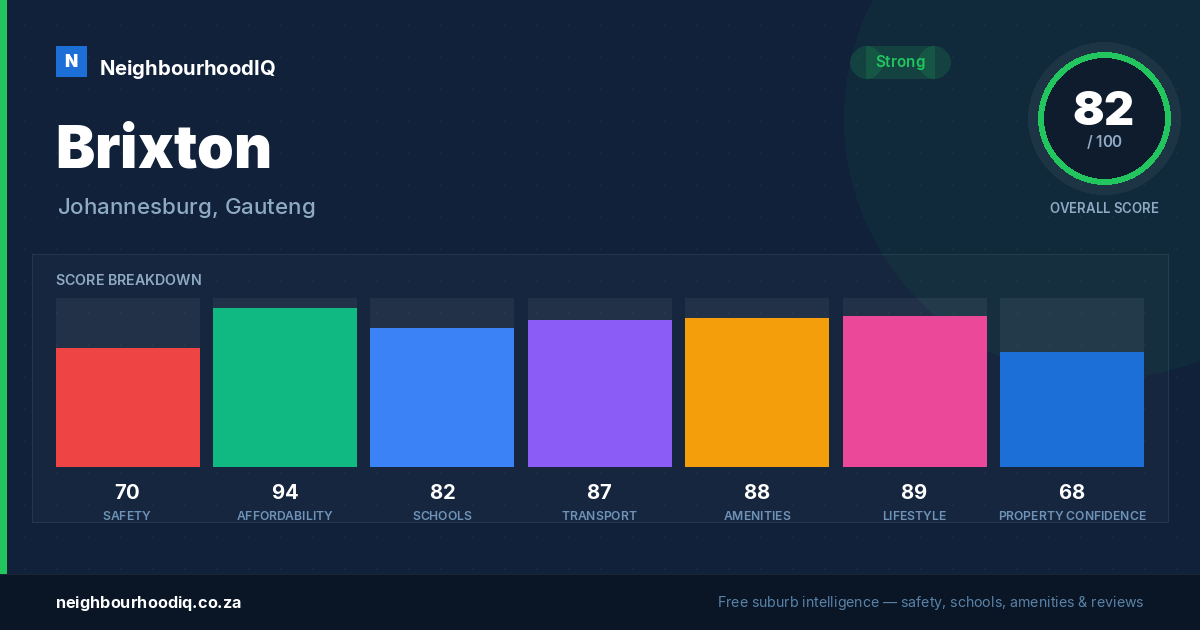Click the blue N logo icon
1200x630 pixels.
pyautogui.click(x=71, y=62)
